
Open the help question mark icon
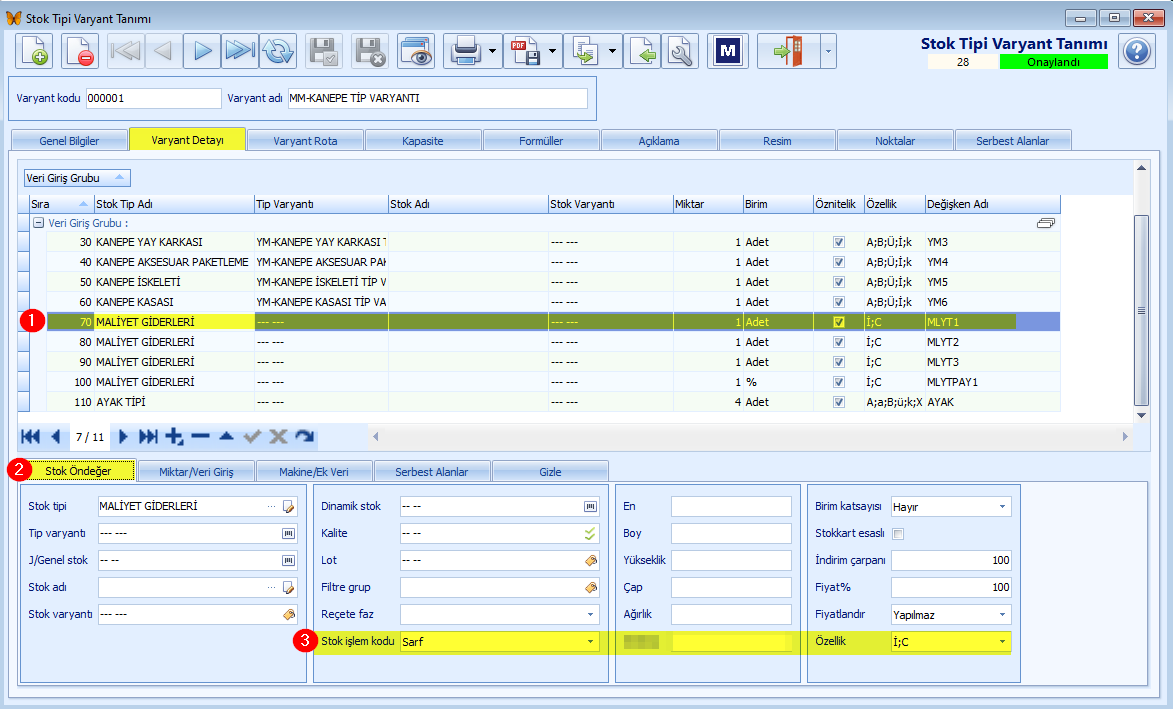pyautogui.click(x=1137, y=52)
